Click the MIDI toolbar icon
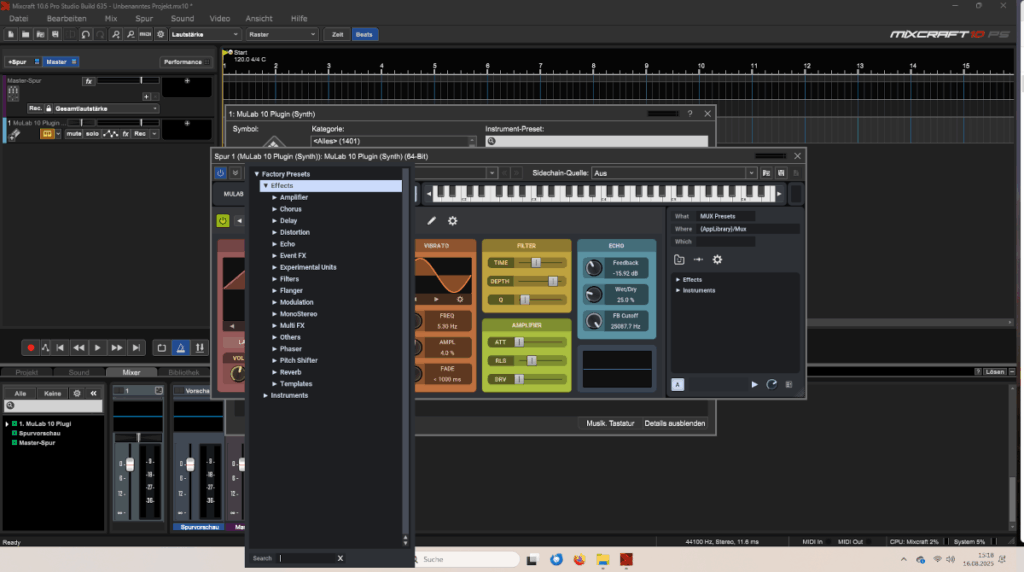 (145, 34)
